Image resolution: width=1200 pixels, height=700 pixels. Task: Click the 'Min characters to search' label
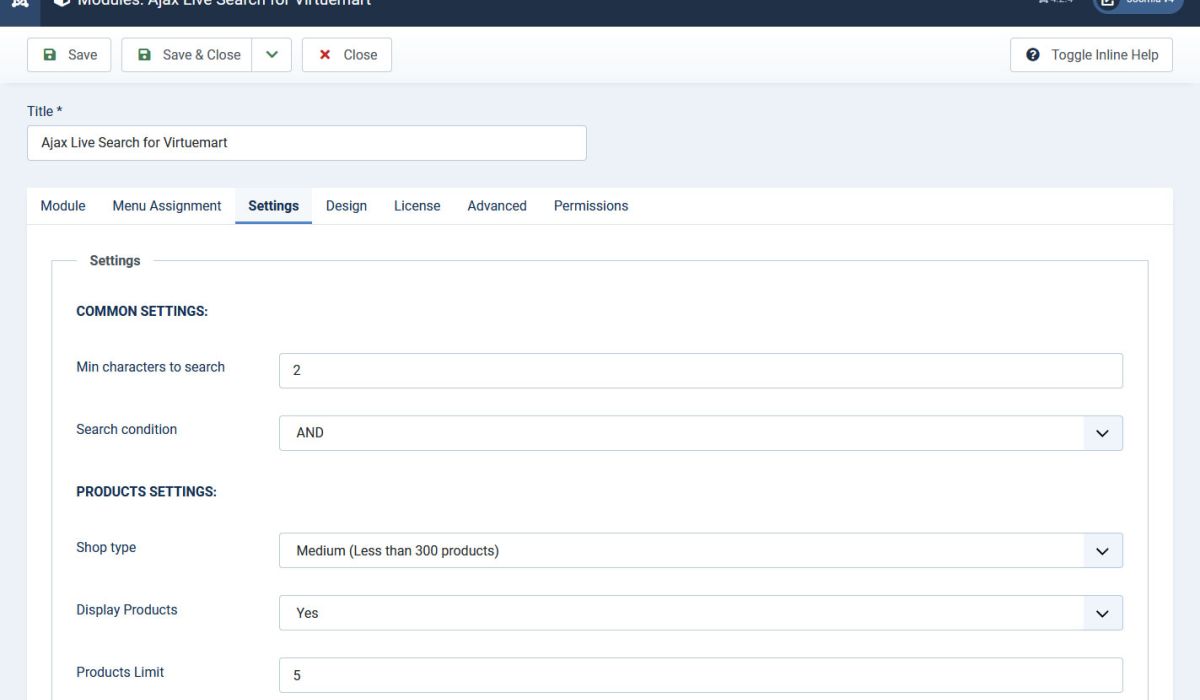pos(151,367)
